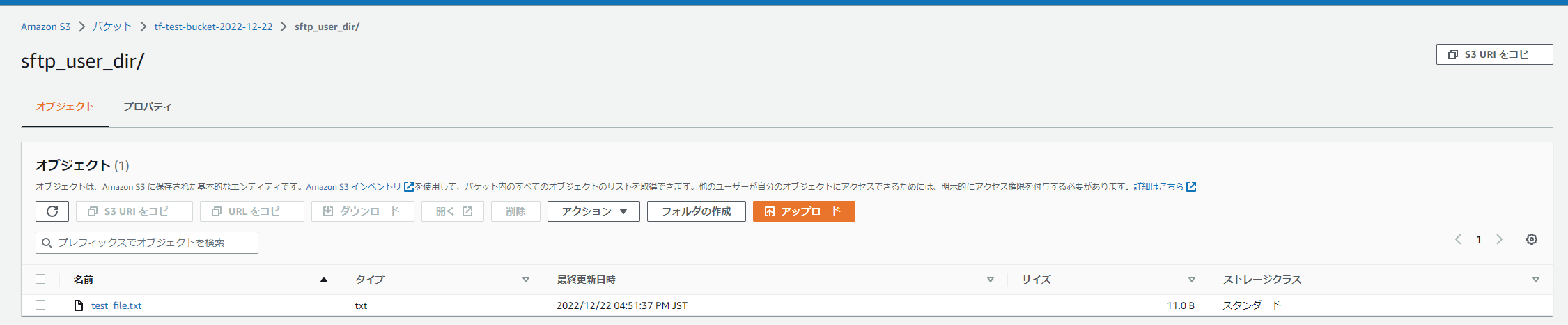Open external link icon beside 詳細はこちら
Screen dimensions: 1568x325
(x=1191, y=187)
